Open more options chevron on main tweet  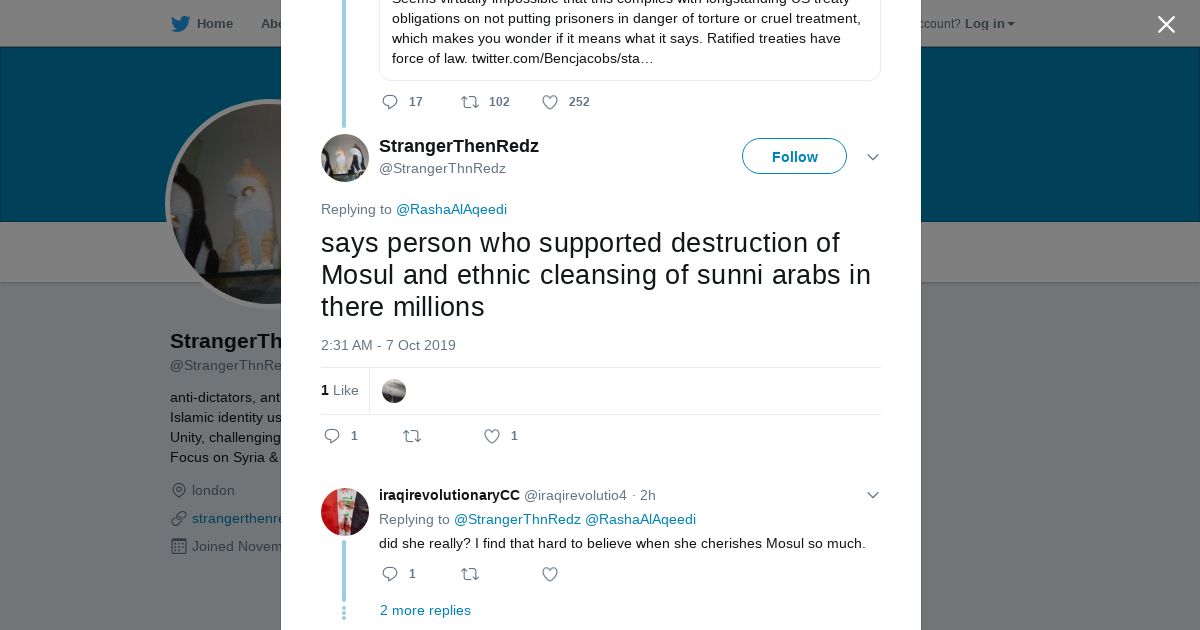[x=873, y=157]
